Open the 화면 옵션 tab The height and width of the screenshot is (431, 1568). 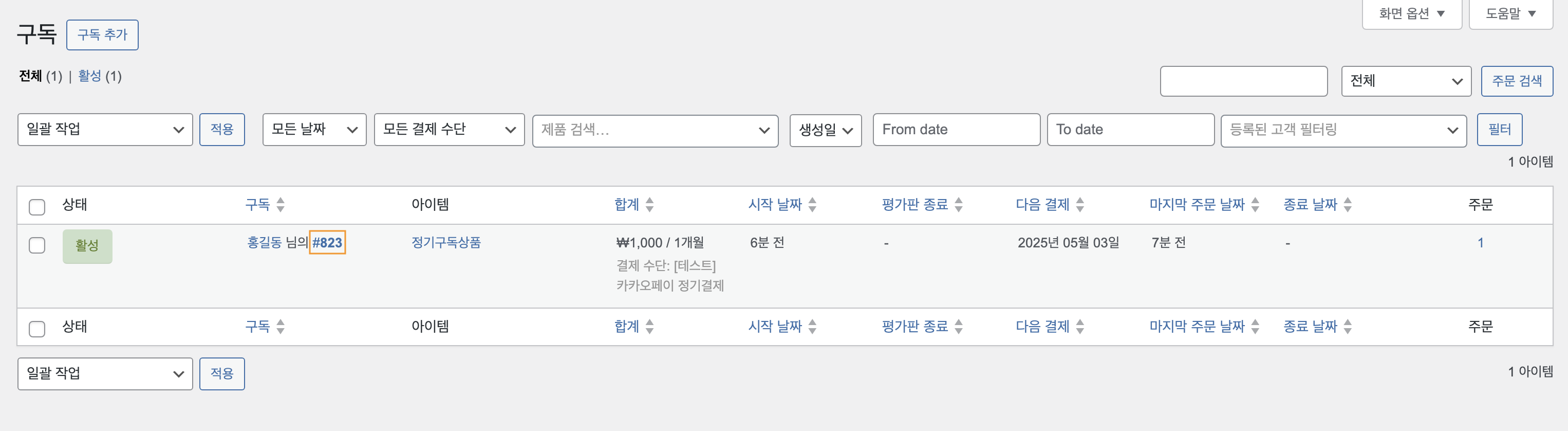(x=1412, y=13)
